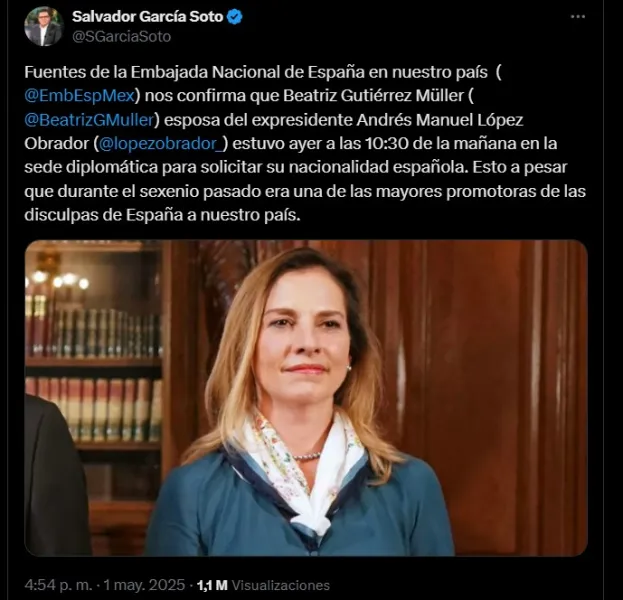This screenshot has width=623, height=600.
Task: Click the 1 may. 2025 date
Action: tap(144, 585)
